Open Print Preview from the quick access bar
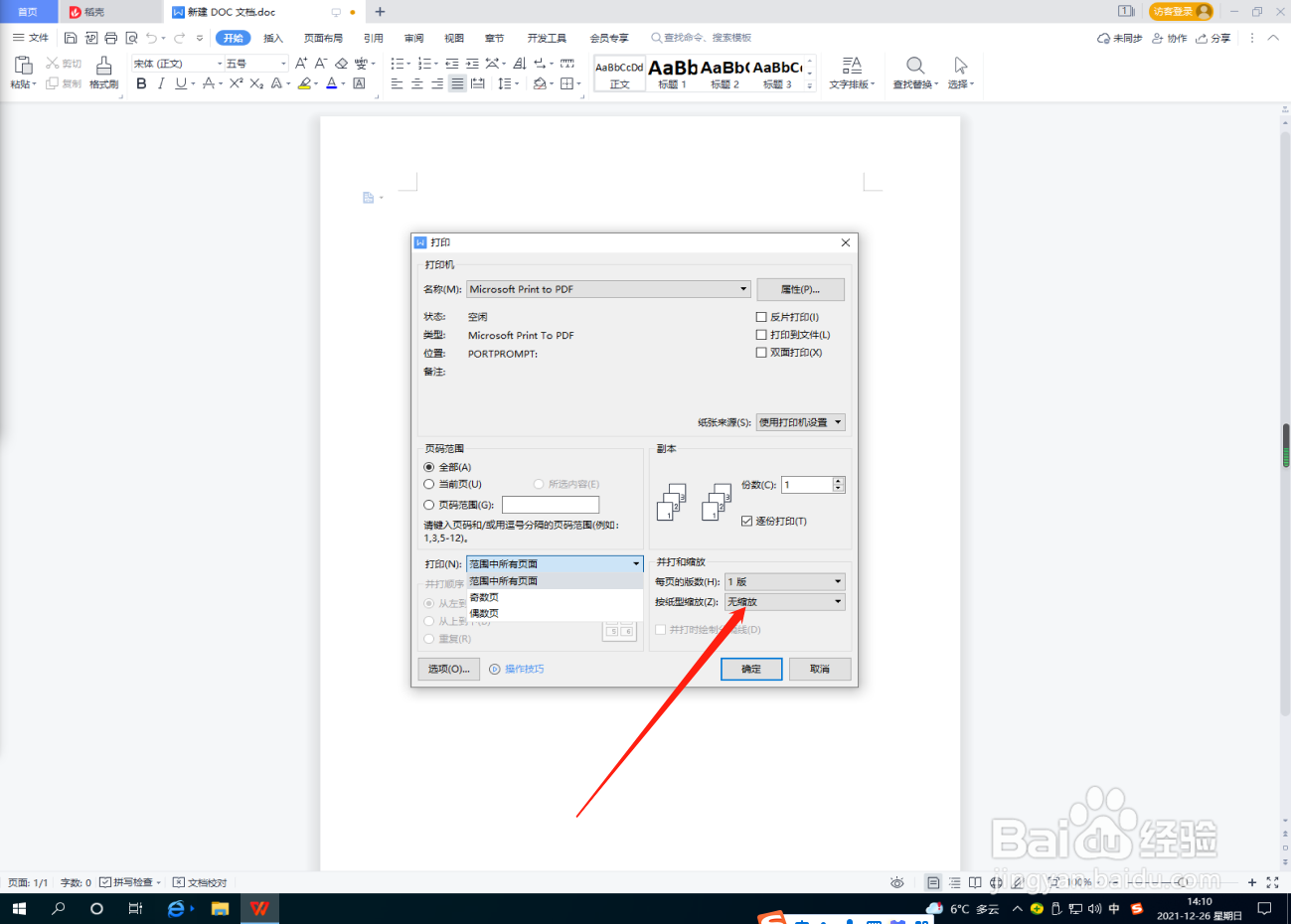 [x=131, y=38]
